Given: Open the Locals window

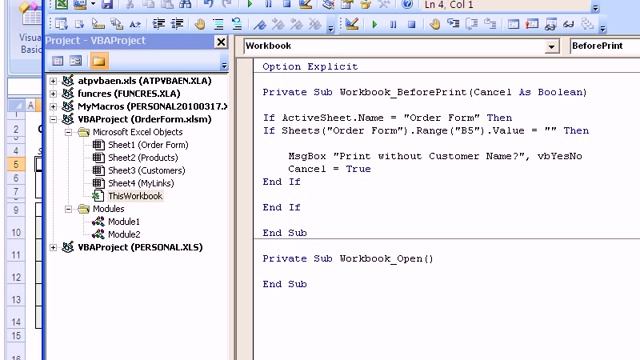Looking at the screenshot, I should [x=513, y=24].
